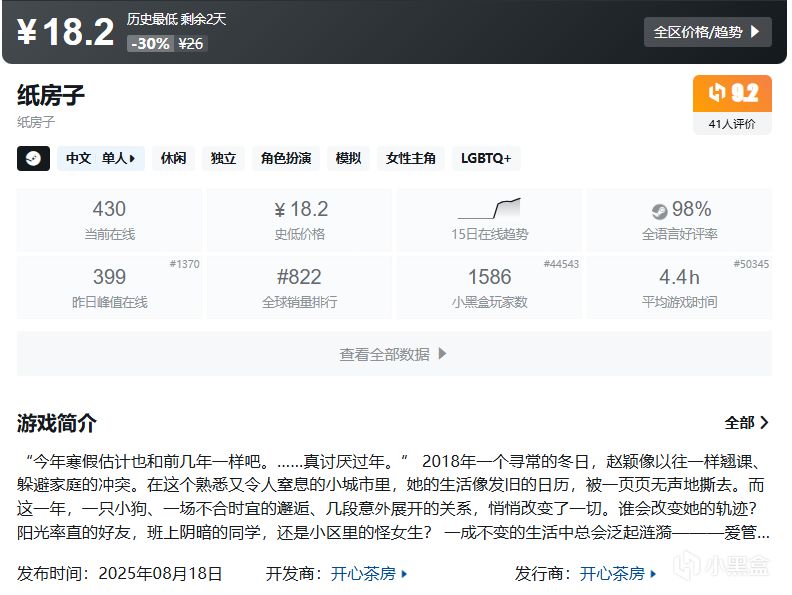Click the 历史最低 剩余2天 label
792x595 pixels.
coord(176,20)
